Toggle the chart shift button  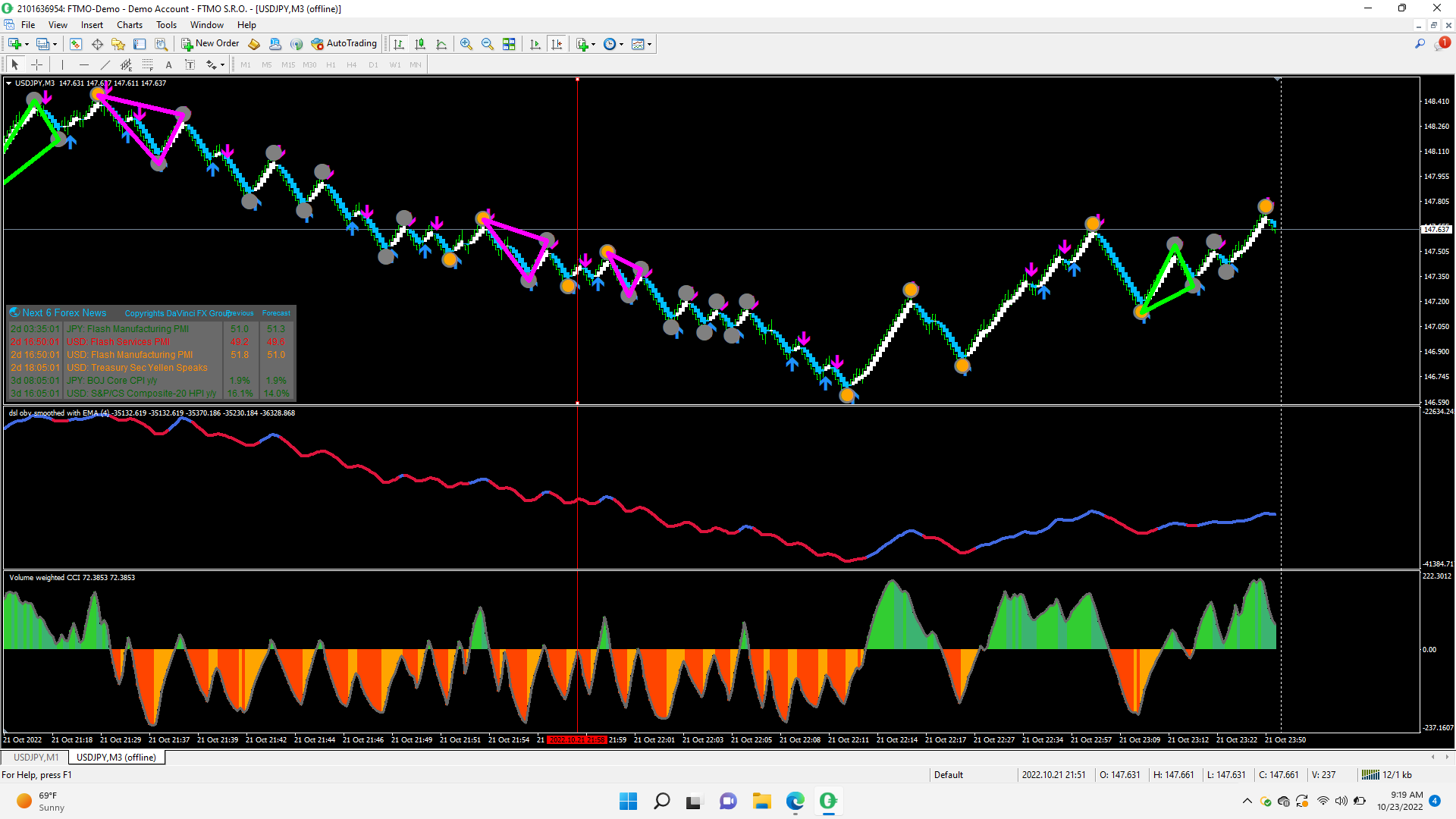coord(557,44)
